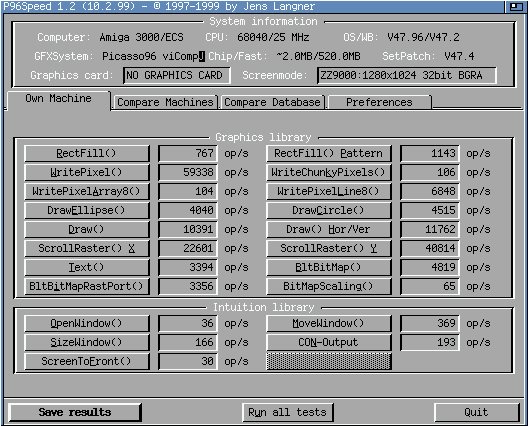Run the WritePixelLine8() test
The height and width of the screenshot is (426, 528).
pyautogui.click(x=329, y=191)
